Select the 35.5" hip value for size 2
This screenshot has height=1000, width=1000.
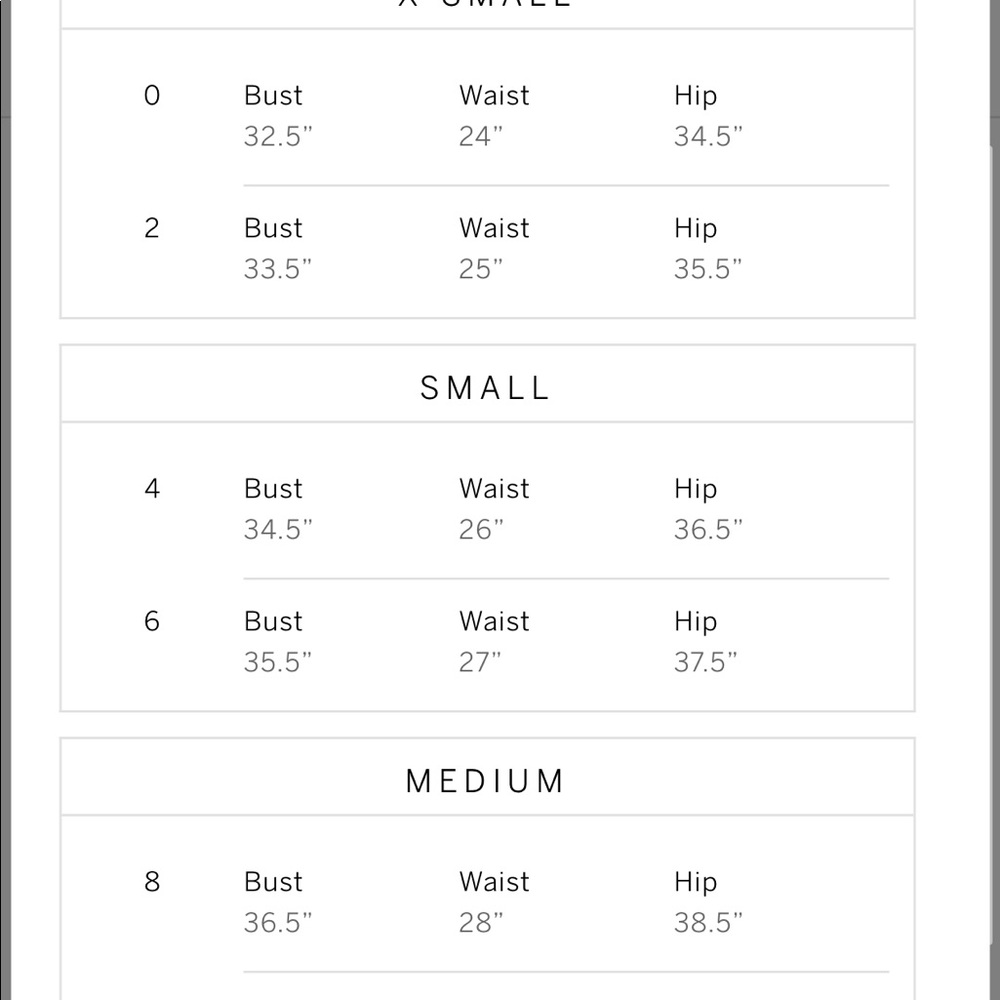pyautogui.click(x=709, y=269)
